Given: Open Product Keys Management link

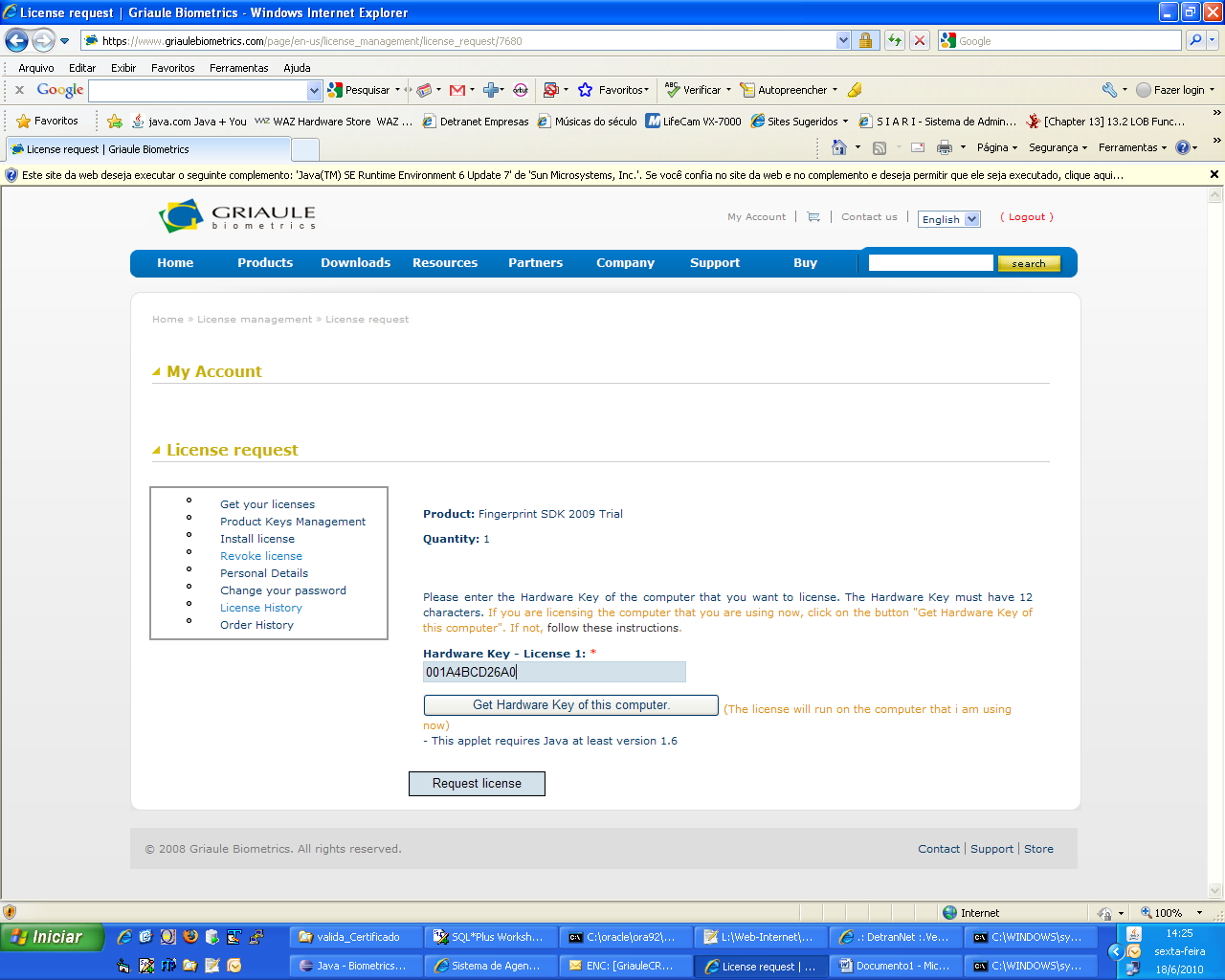Looking at the screenshot, I should coord(293,522).
